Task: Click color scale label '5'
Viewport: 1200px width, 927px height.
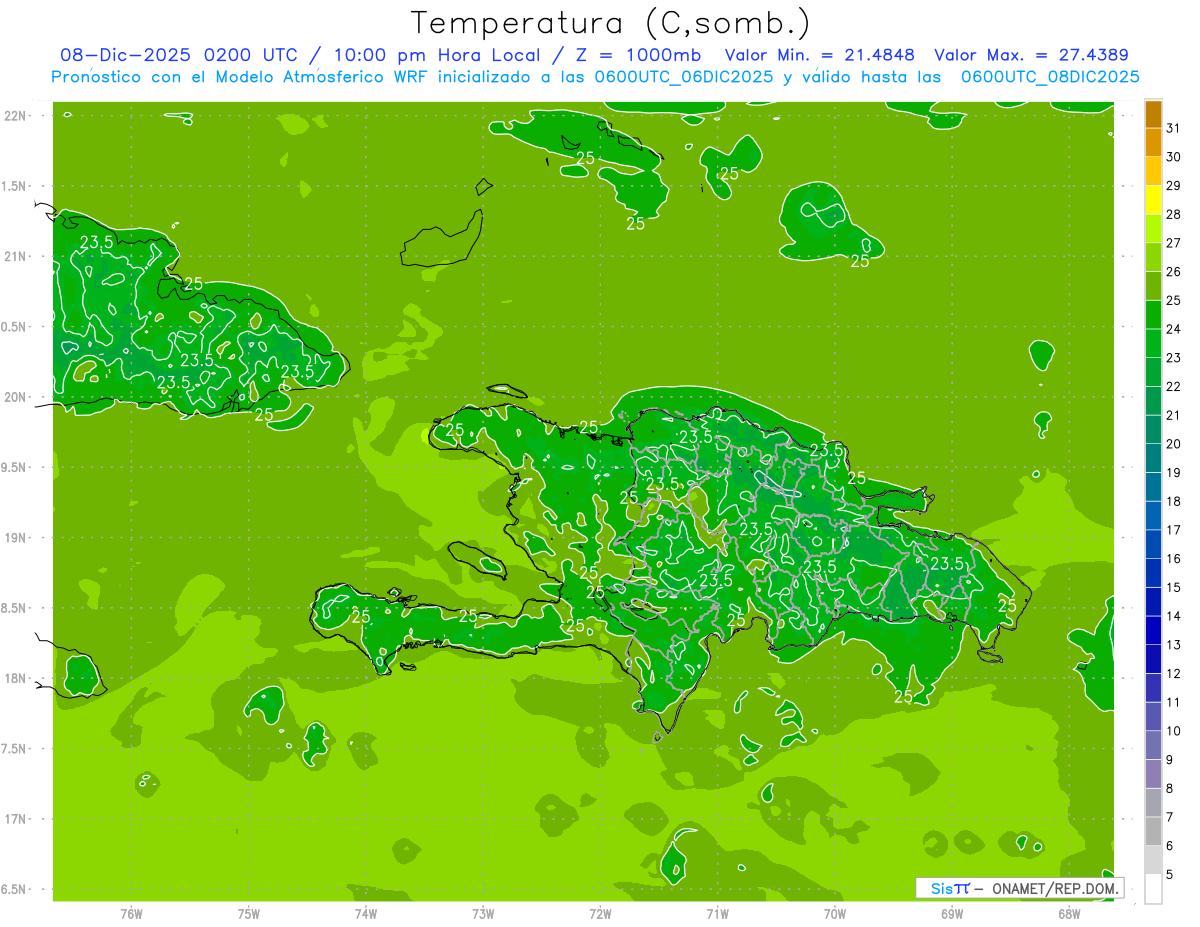Action: (x=1169, y=874)
